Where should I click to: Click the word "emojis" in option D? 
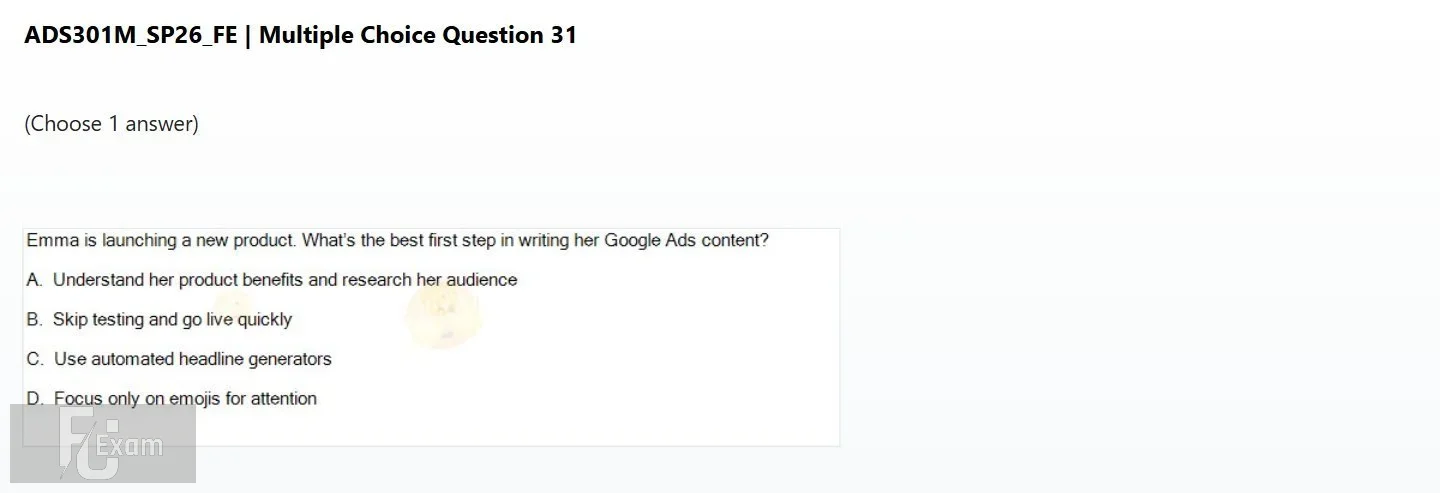[x=195, y=399]
